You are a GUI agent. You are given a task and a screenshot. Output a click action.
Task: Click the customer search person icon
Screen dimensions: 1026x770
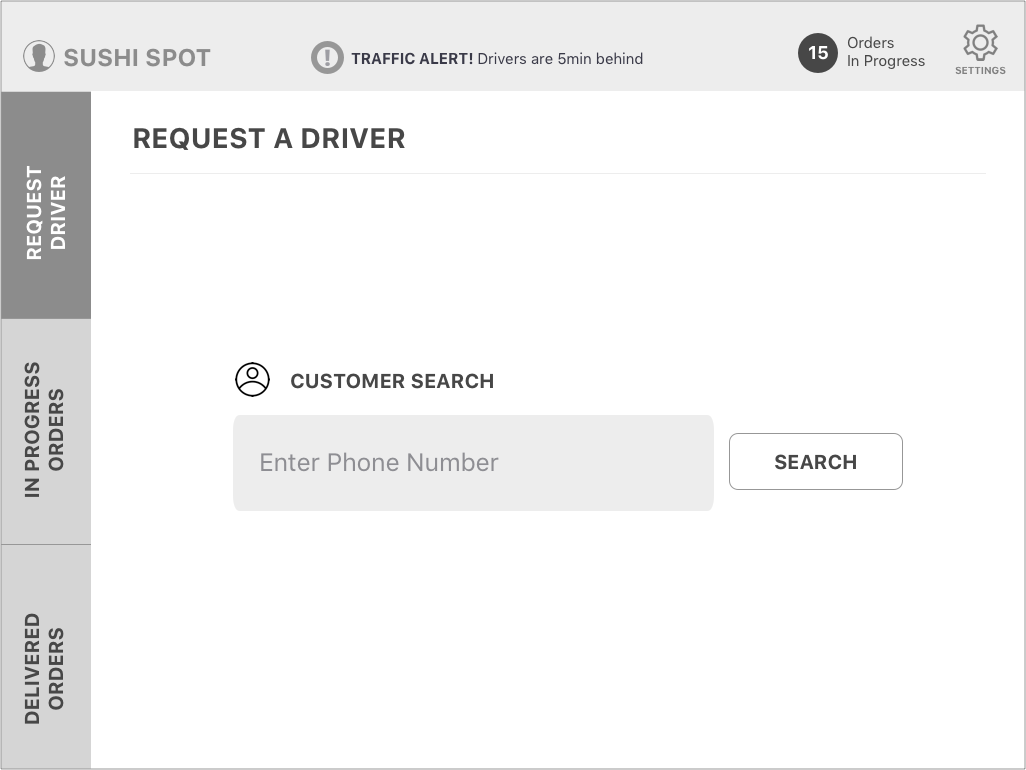[253, 379]
